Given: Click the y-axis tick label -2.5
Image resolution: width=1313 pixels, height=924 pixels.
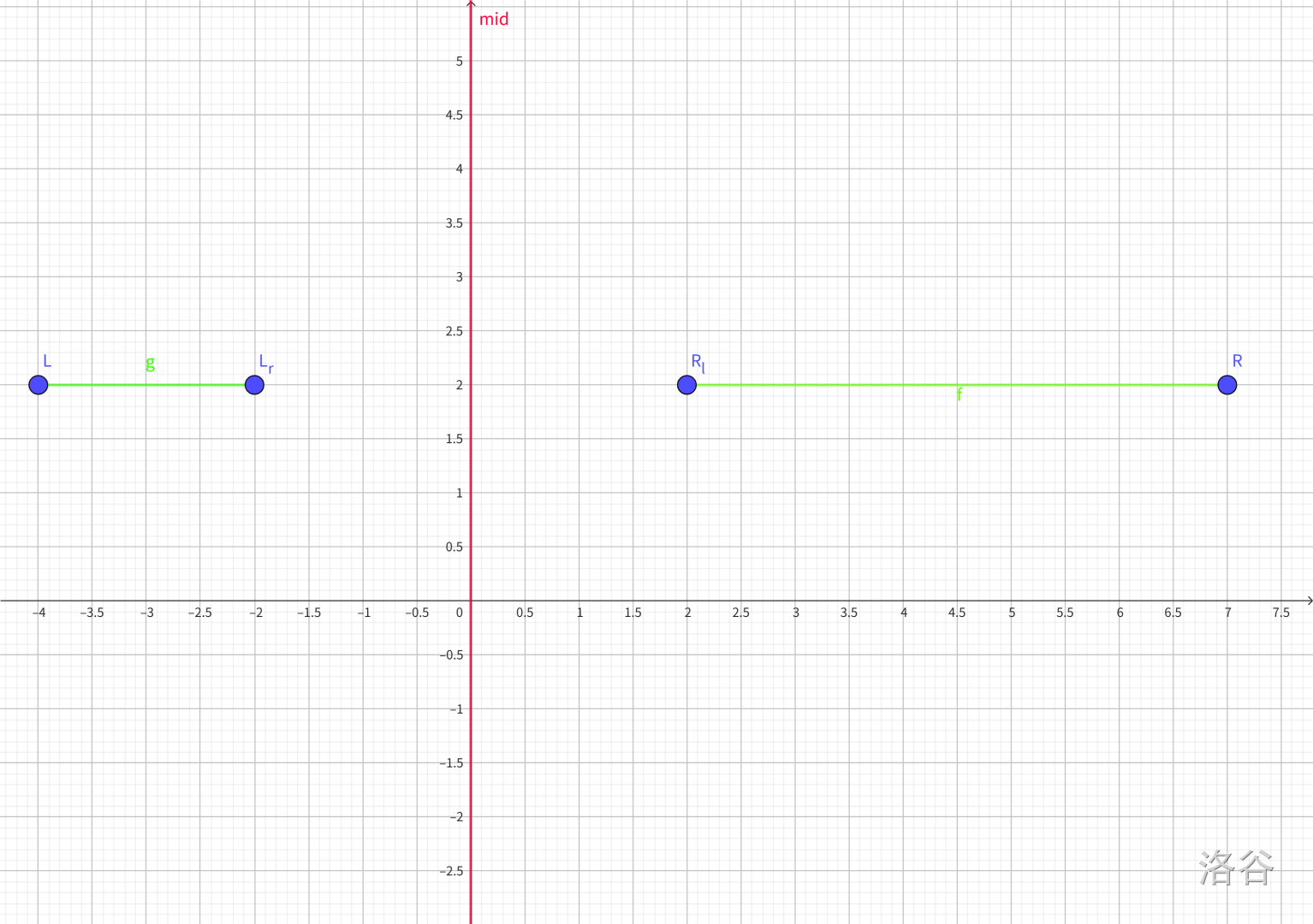Looking at the screenshot, I should (451, 871).
